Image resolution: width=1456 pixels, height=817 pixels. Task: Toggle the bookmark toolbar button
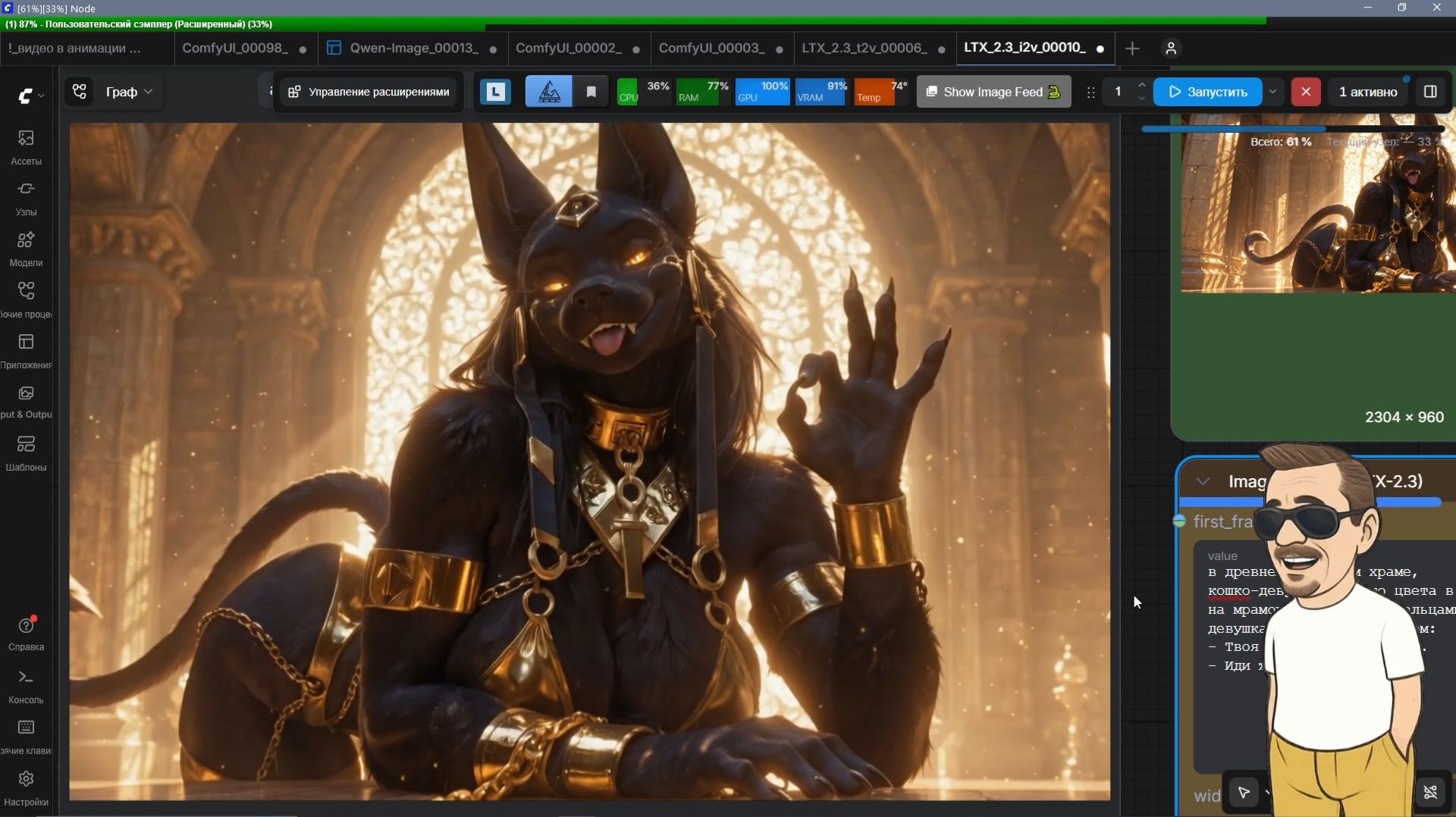[x=591, y=92]
